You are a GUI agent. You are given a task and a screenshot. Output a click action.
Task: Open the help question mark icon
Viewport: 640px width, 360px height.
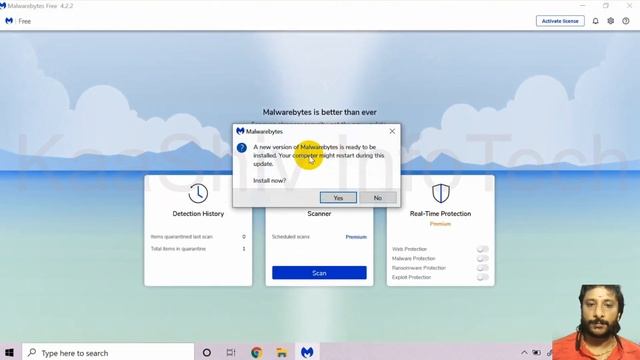(x=626, y=21)
